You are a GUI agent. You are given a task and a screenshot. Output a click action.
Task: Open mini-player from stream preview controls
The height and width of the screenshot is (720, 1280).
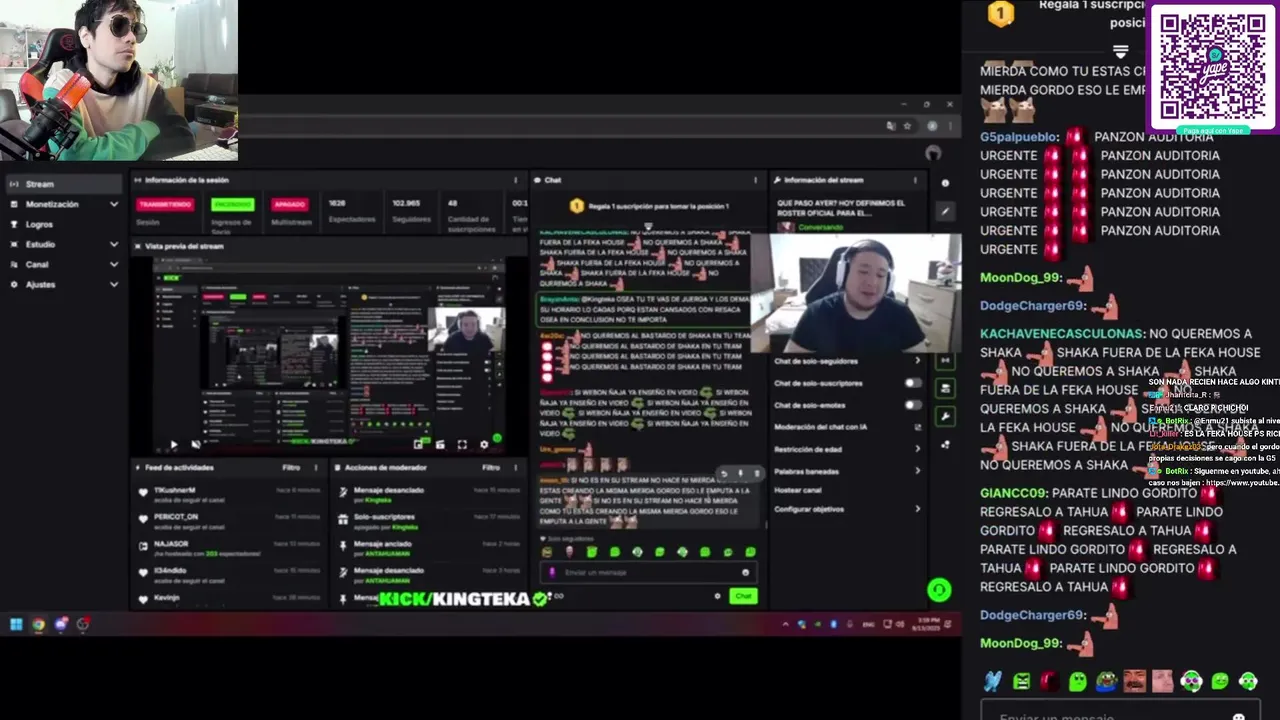click(x=419, y=444)
